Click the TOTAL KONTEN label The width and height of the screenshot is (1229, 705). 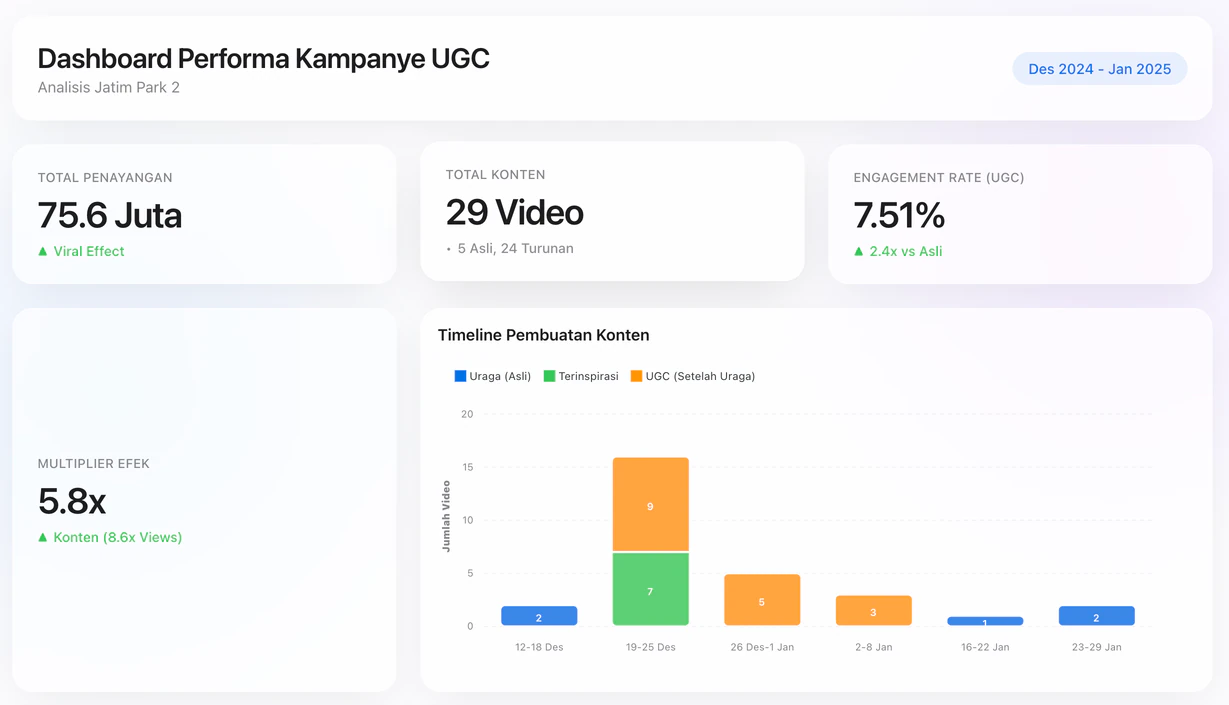click(x=496, y=175)
